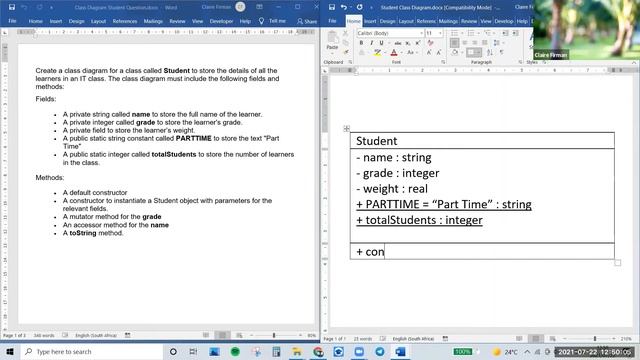This screenshot has width=640, height=360.
Task: Open File Explorer from the taskbar
Action: (x=297, y=351)
